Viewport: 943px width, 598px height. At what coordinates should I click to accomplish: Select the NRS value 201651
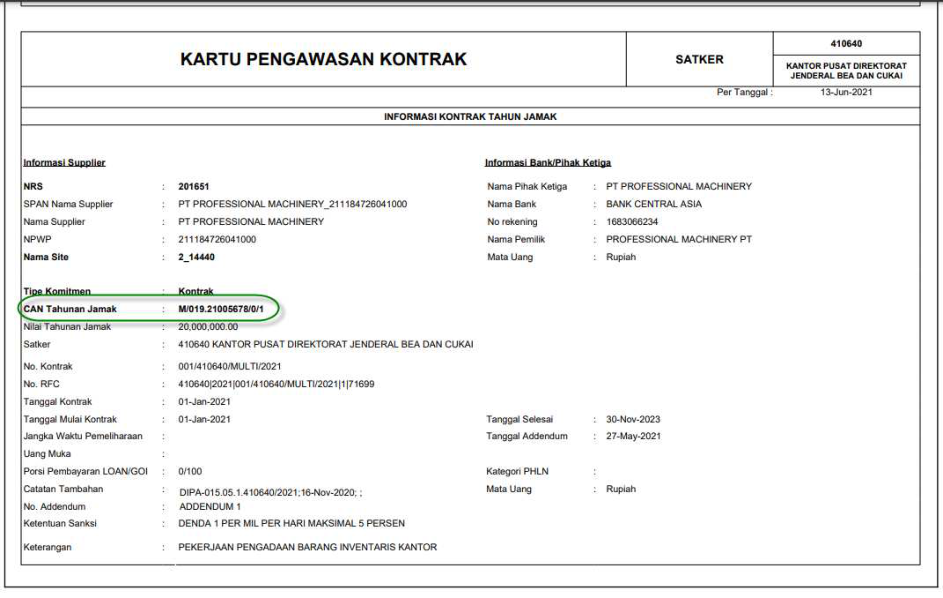193,187
